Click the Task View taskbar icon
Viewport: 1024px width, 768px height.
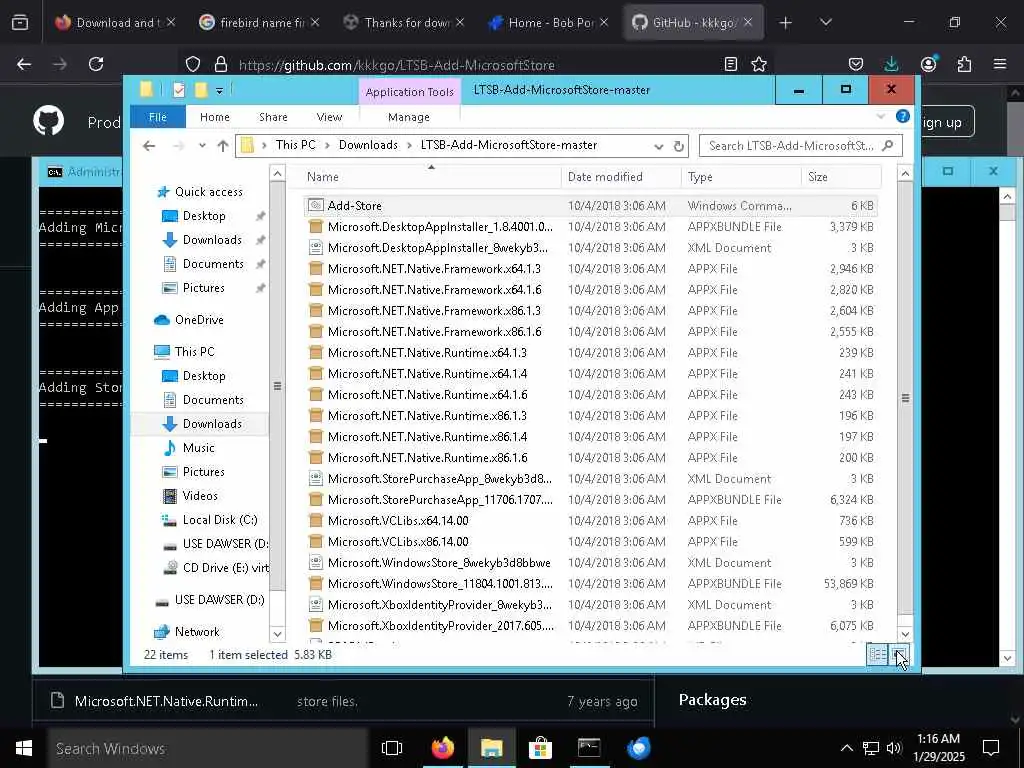[392, 748]
